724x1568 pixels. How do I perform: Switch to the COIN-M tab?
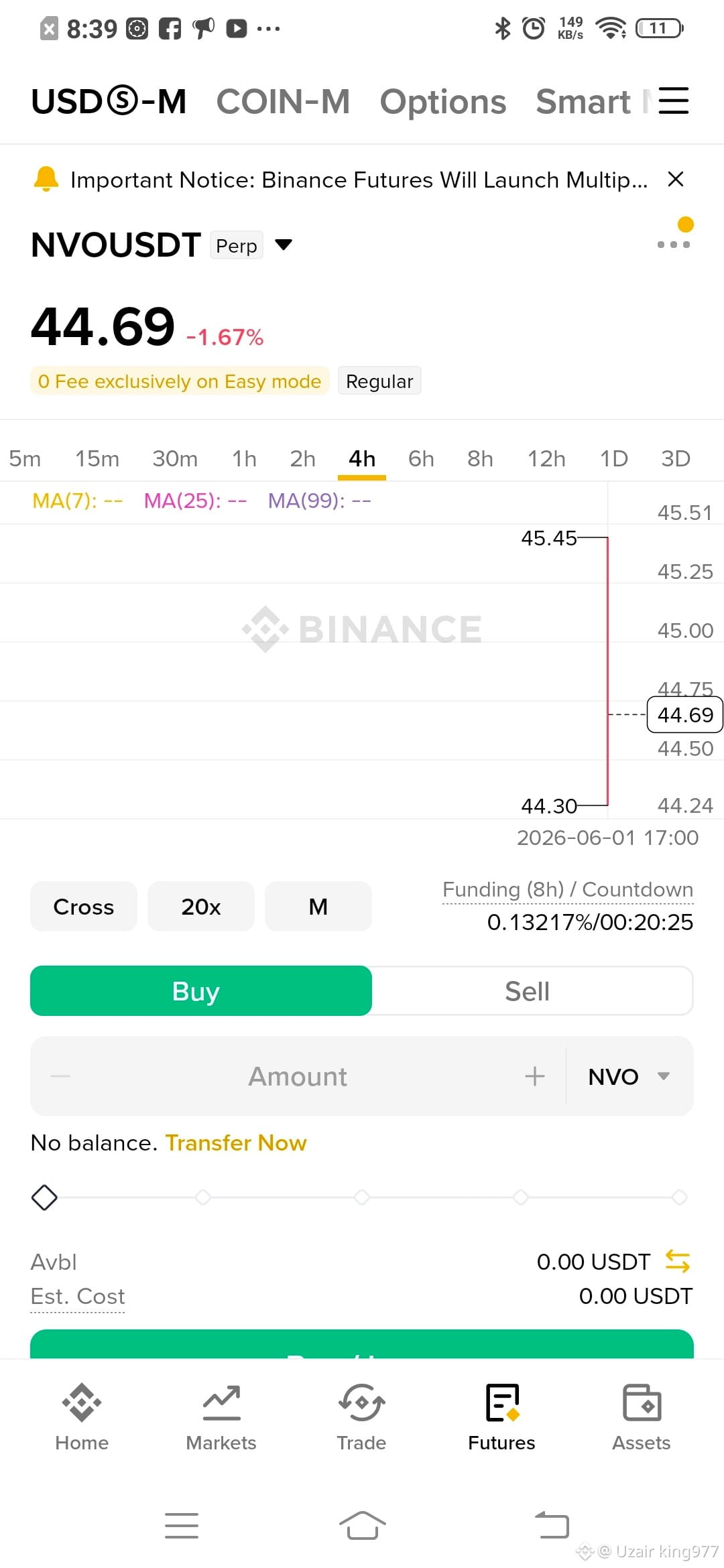[283, 102]
